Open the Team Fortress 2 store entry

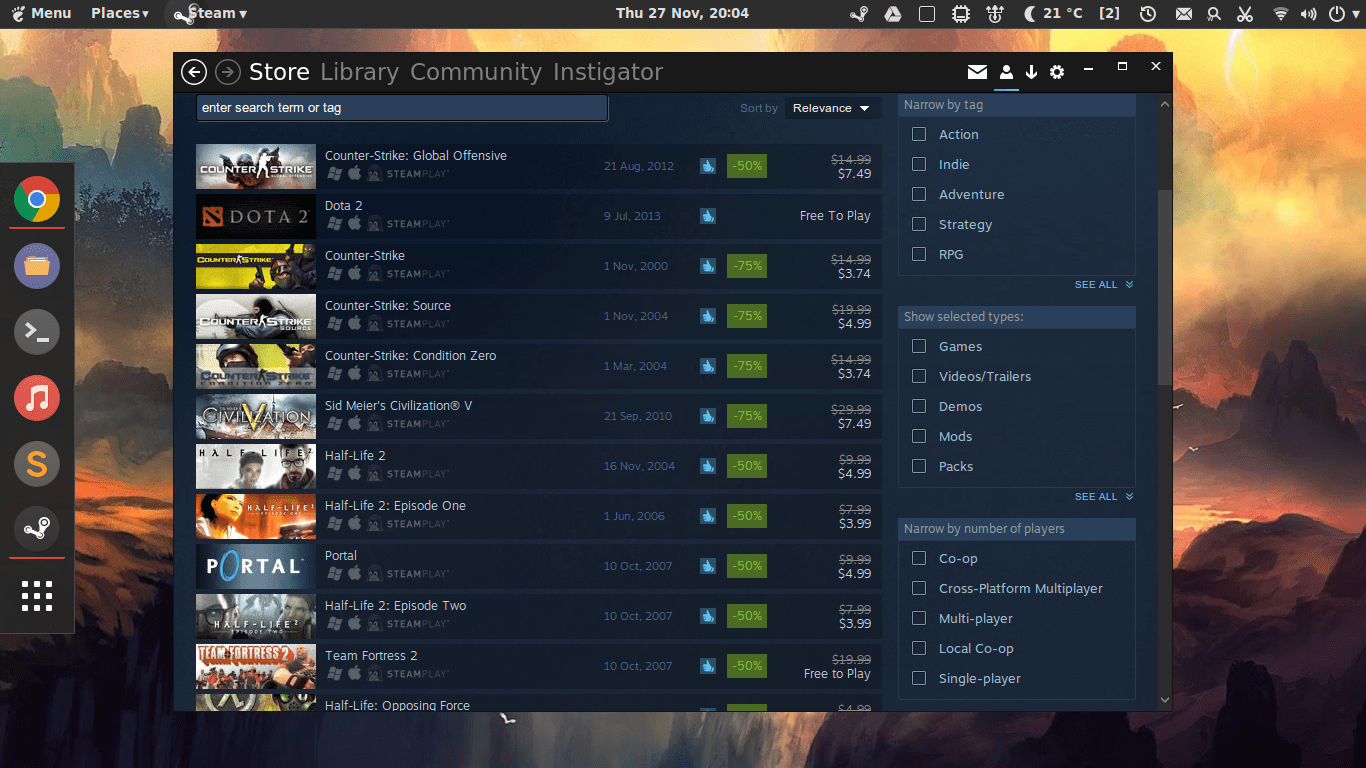[539, 666]
